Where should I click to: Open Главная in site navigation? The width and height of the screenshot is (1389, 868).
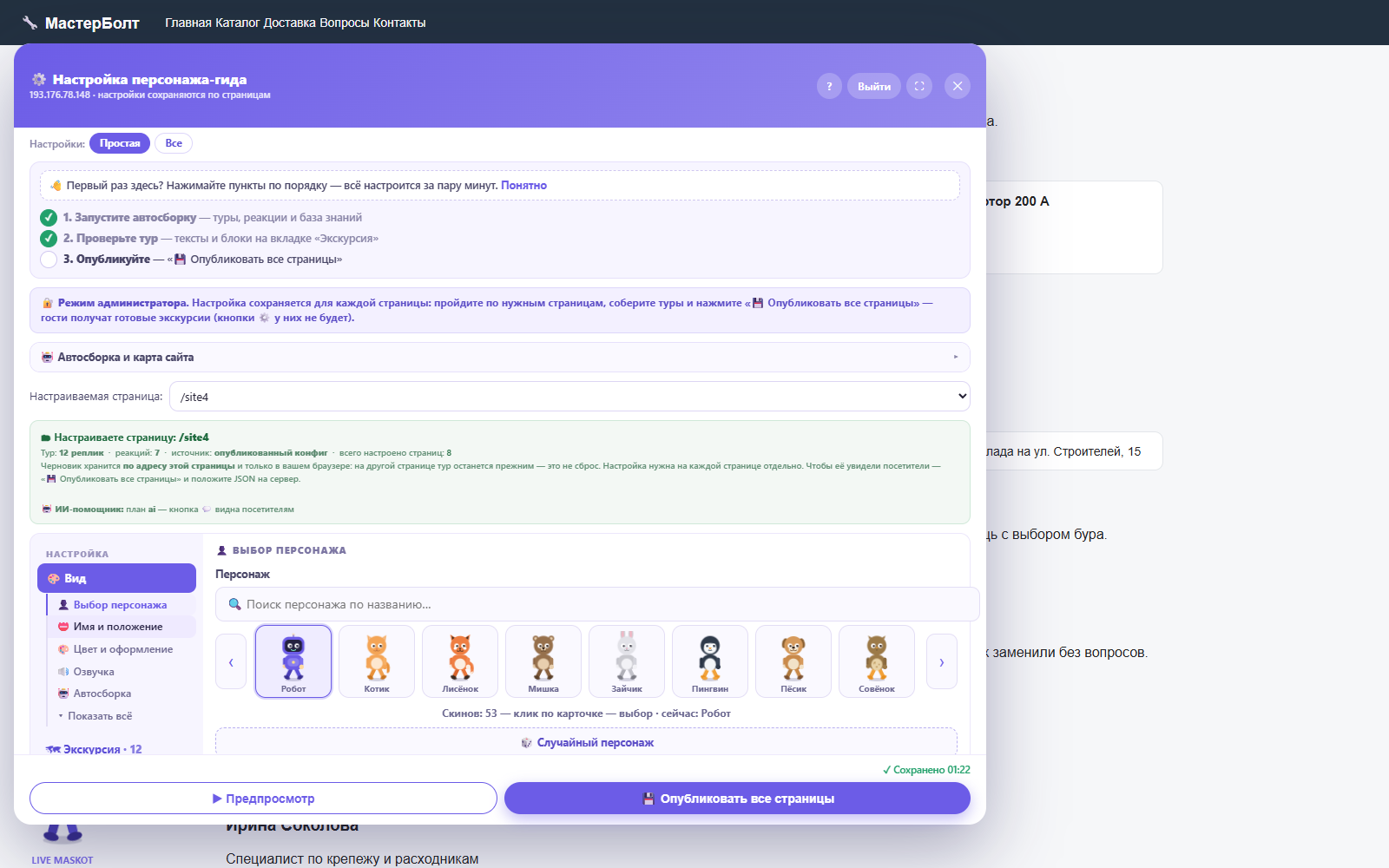pyautogui.click(x=188, y=23)
